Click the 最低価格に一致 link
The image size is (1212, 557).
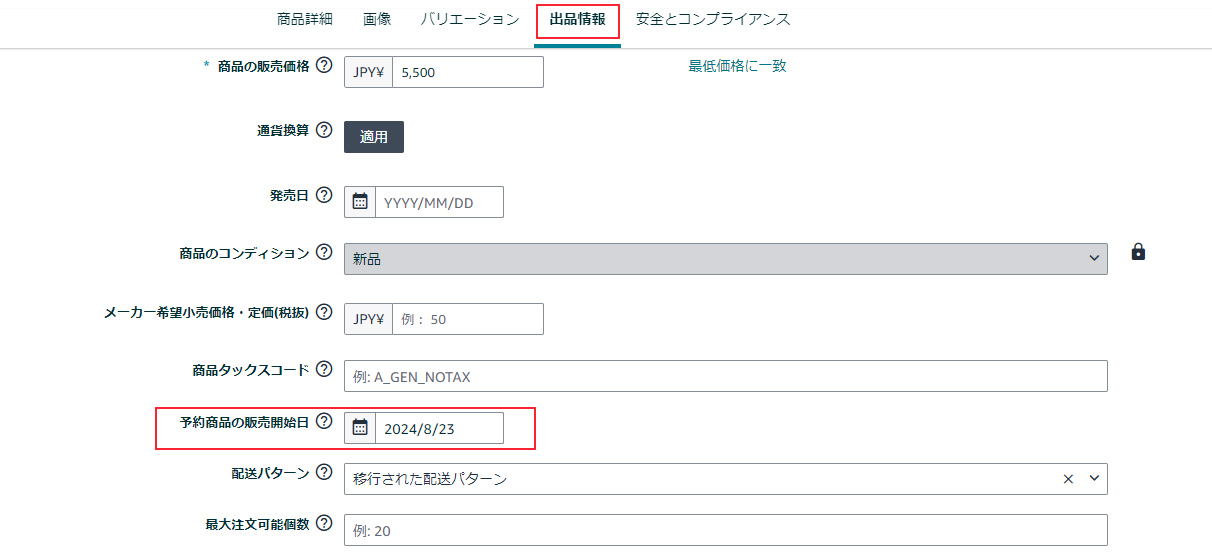point(737,66)
